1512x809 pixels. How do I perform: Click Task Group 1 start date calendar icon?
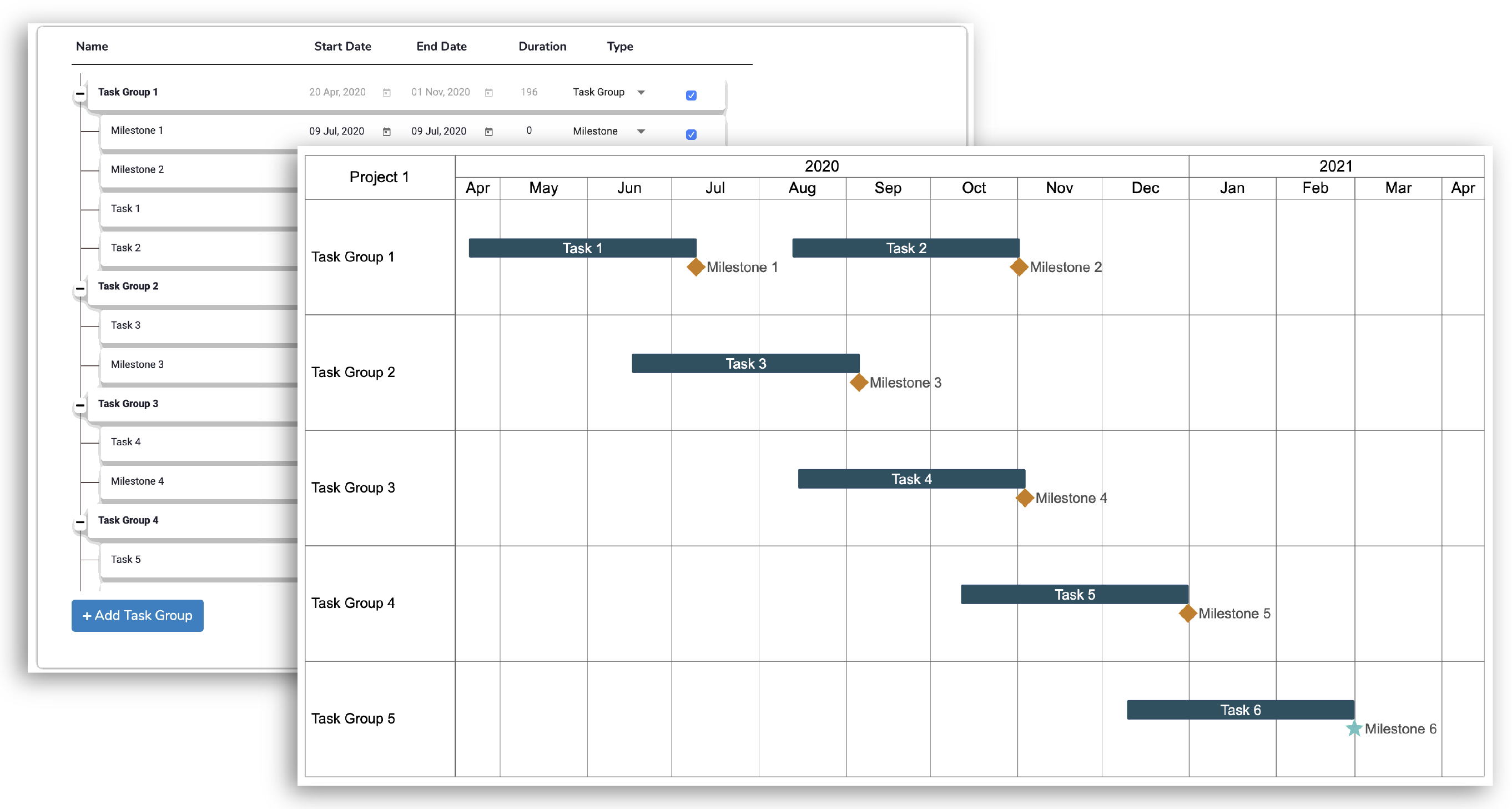click(x=386, y=93)
